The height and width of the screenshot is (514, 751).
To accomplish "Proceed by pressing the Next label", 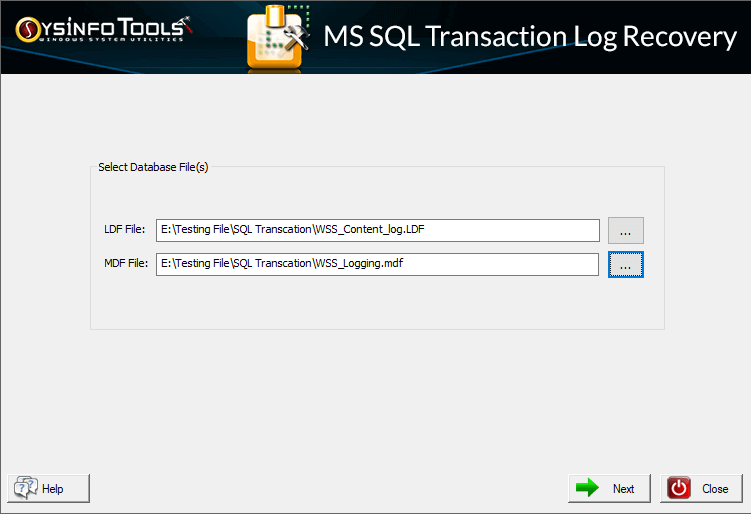I will tap(623, 489).
